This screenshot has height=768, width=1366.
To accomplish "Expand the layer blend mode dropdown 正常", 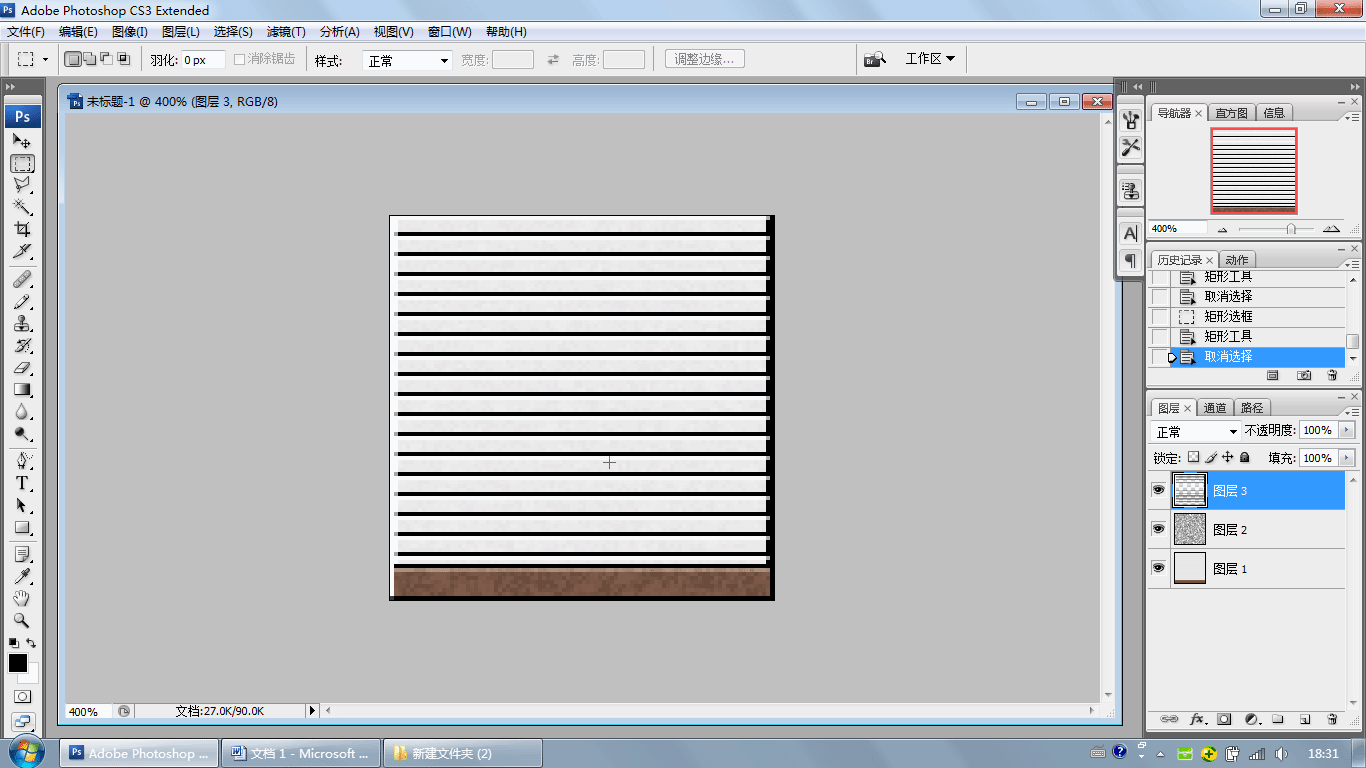I will click(1196, 431).
